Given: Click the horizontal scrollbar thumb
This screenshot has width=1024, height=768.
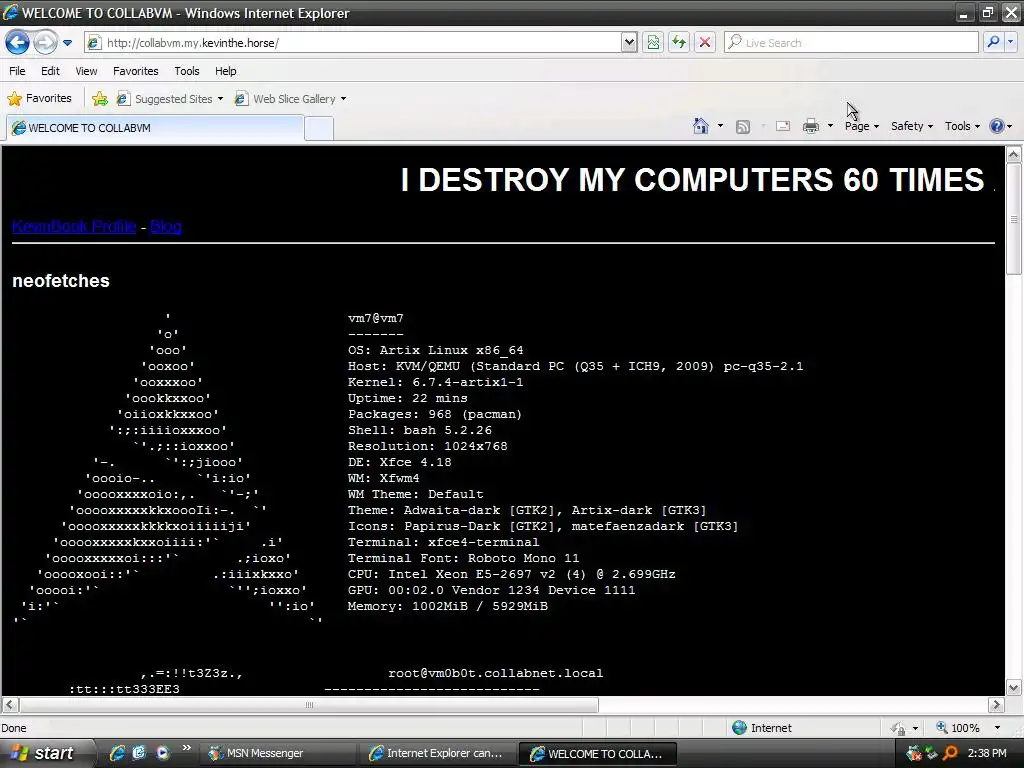Looking at the screenshot, I should (309, 705).
